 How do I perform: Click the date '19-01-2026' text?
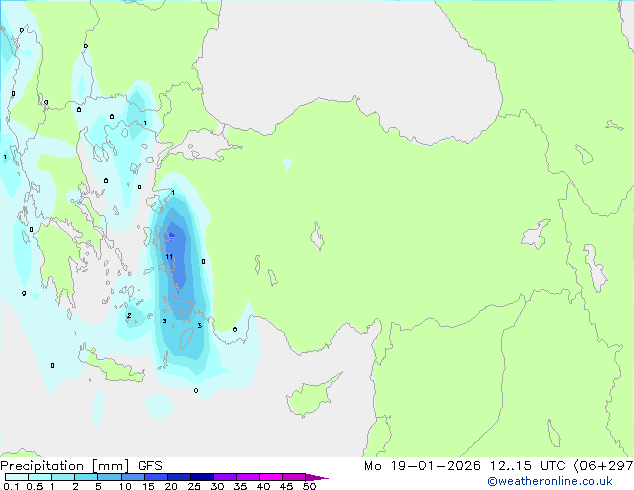click(x=435, y=466)
